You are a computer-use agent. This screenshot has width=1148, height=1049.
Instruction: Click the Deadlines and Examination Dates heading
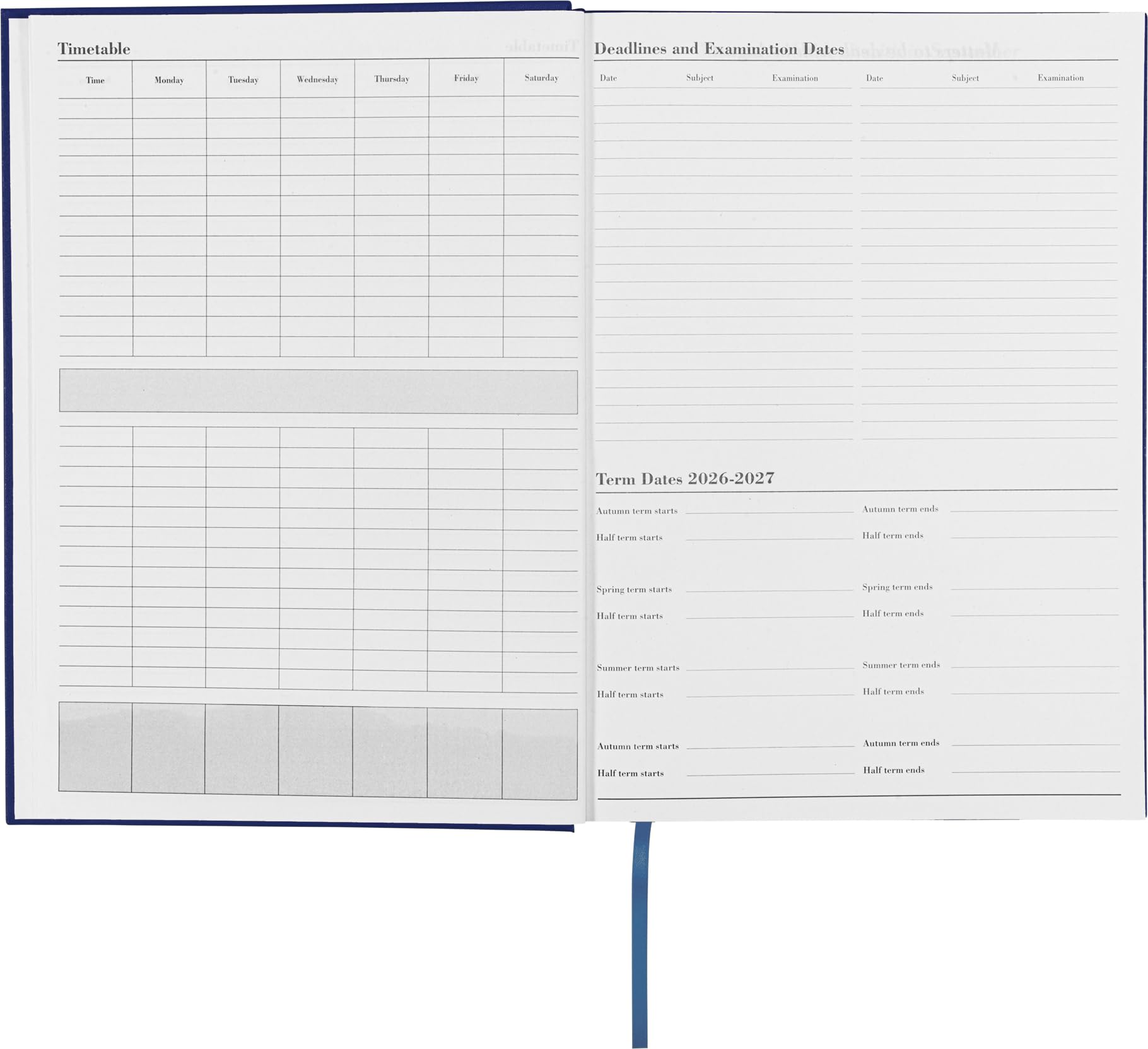(719, 49)
